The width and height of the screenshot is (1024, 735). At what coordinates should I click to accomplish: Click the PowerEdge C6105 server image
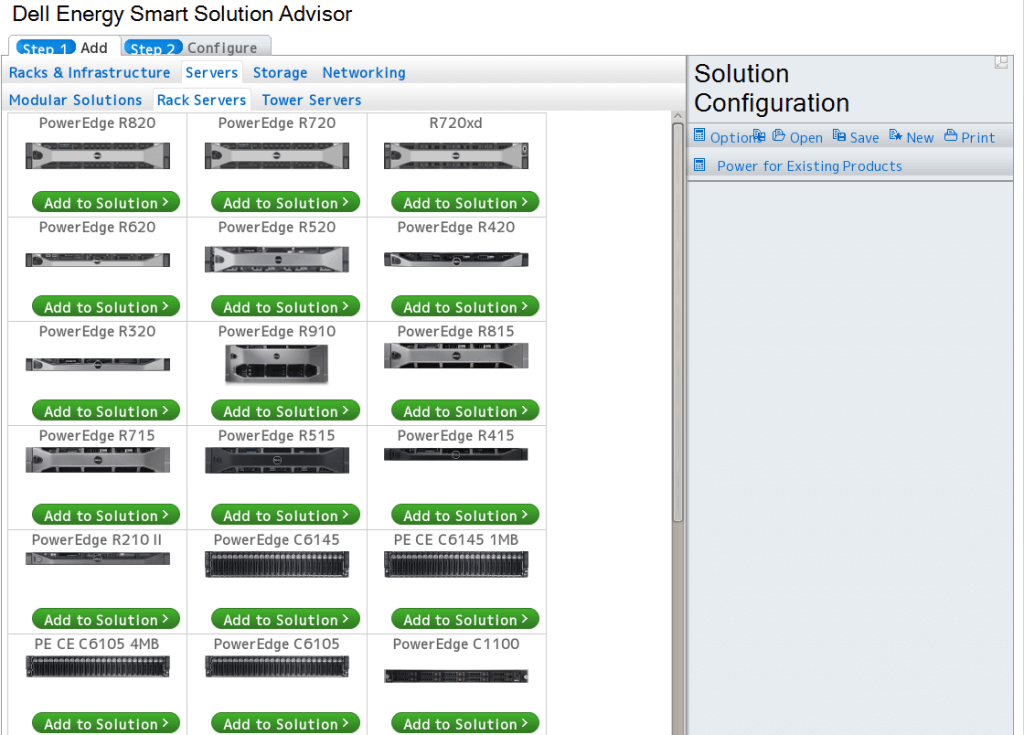(277, 666)
